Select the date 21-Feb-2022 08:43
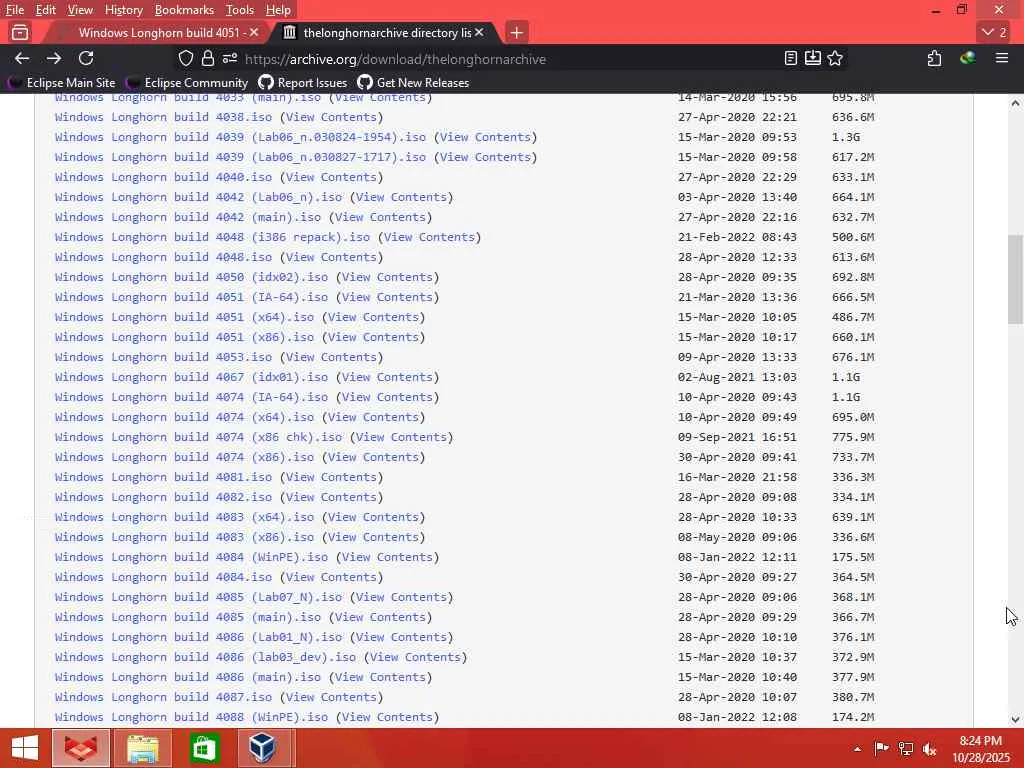 737,237
